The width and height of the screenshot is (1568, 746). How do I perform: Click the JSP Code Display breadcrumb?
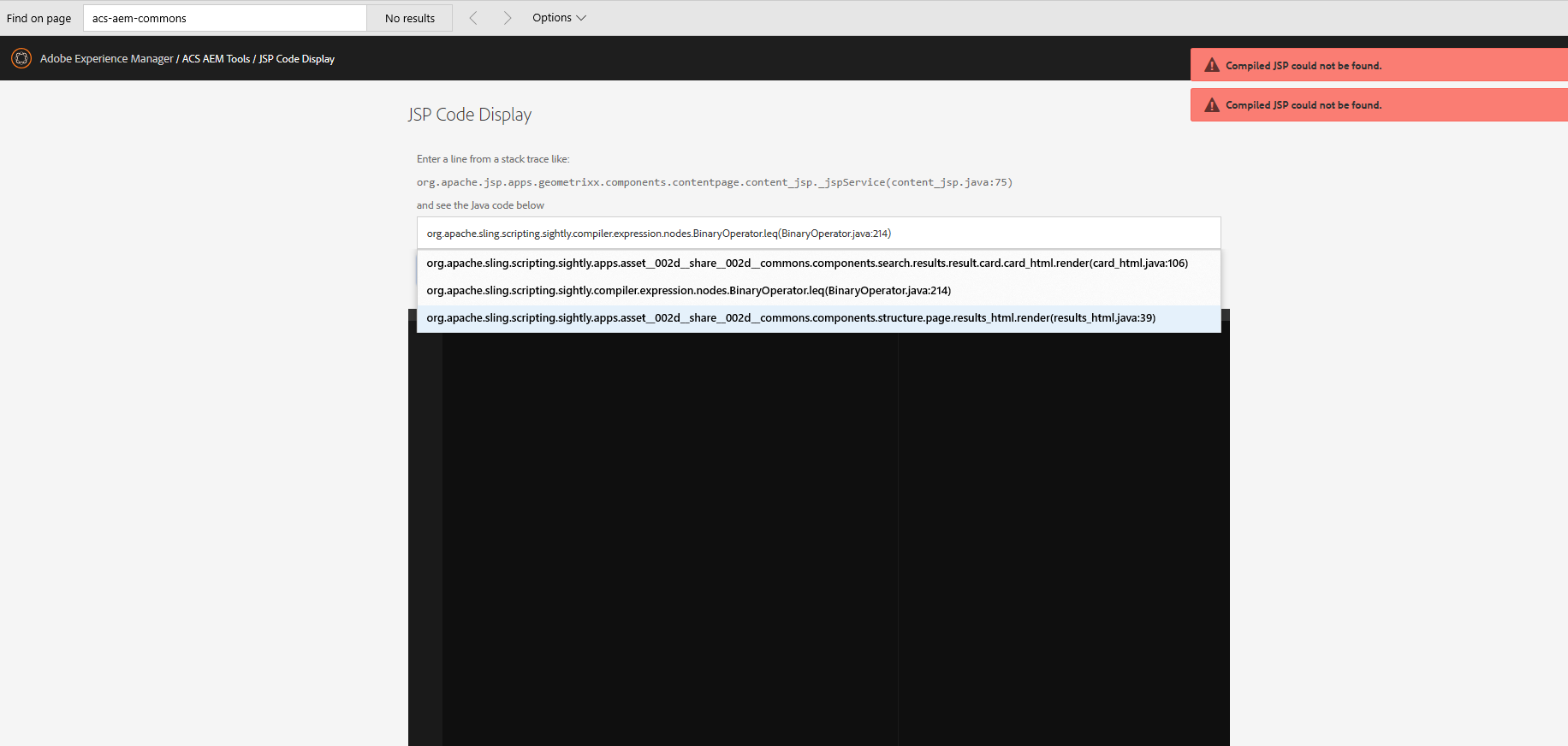tap(297, 59)
